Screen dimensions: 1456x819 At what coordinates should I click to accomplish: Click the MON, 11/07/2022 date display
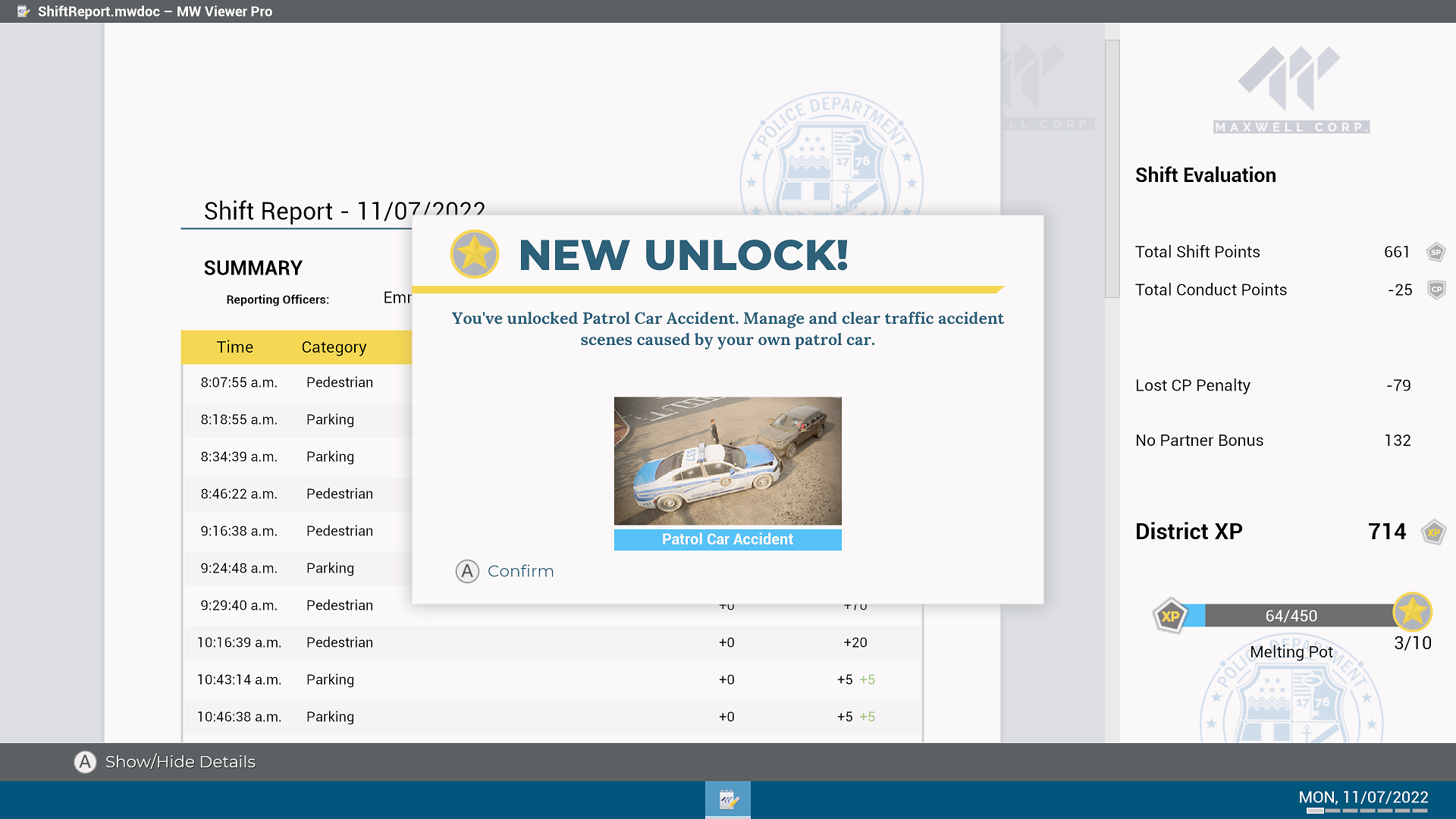click(1363, 797)
